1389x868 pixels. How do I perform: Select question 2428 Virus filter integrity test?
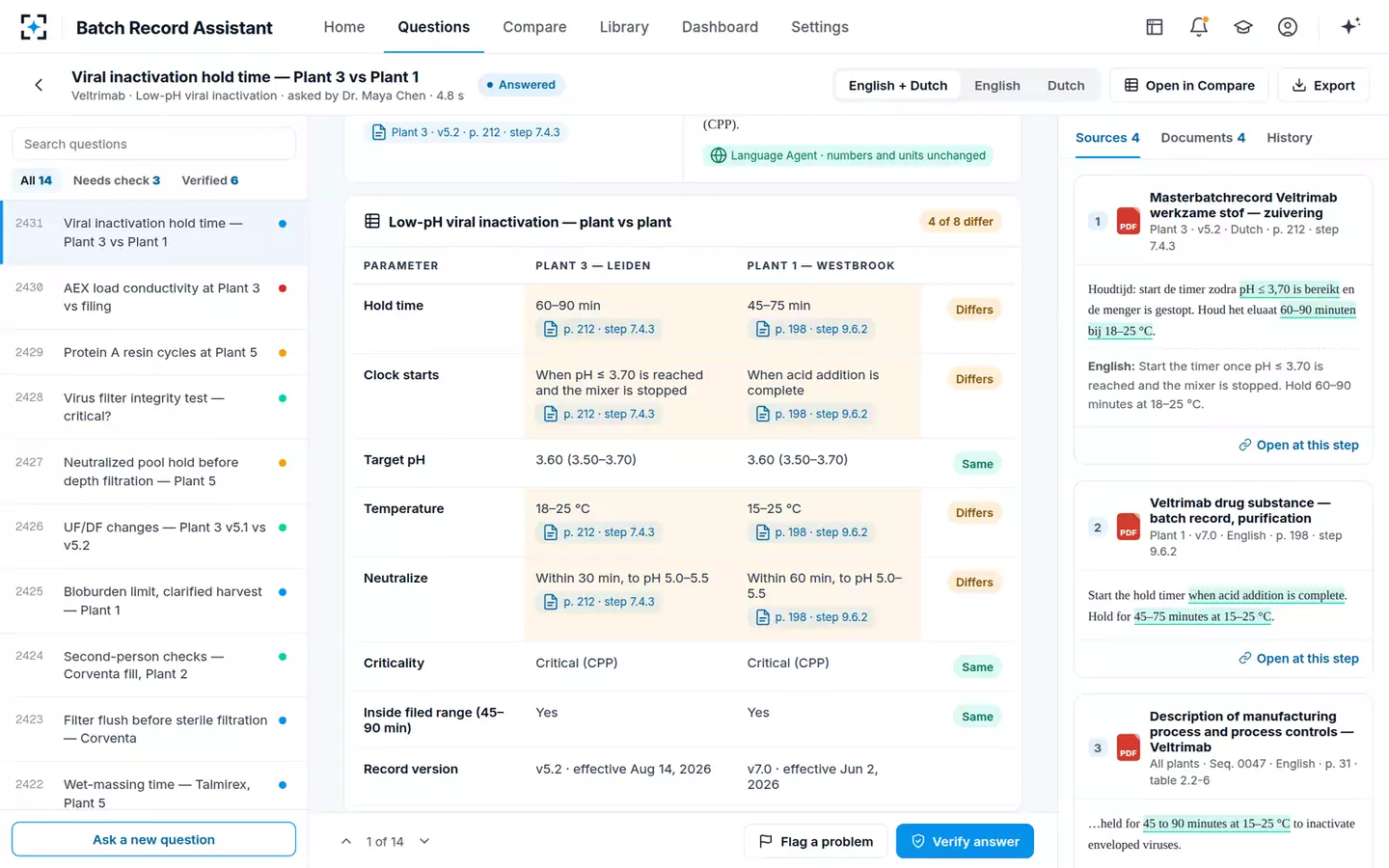coord(154,407)
